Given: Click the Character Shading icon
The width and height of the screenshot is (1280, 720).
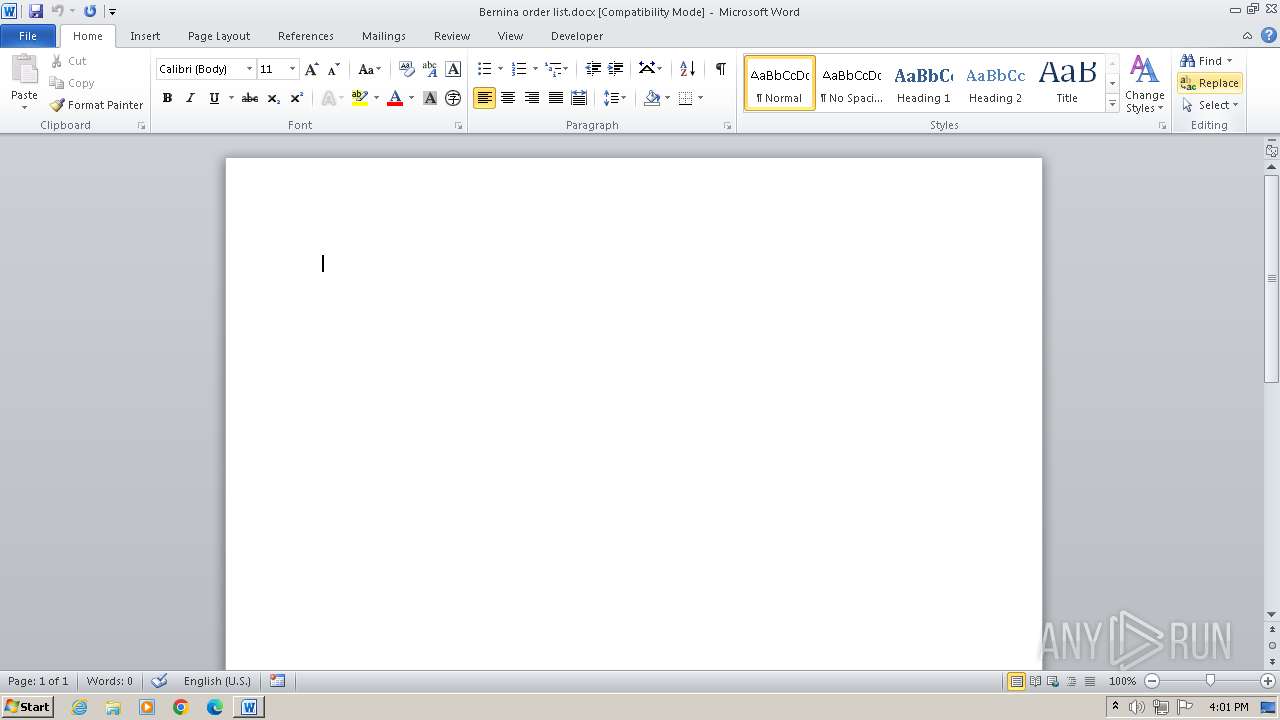Looking at the screenshot, I should click(x=430, y=98).
